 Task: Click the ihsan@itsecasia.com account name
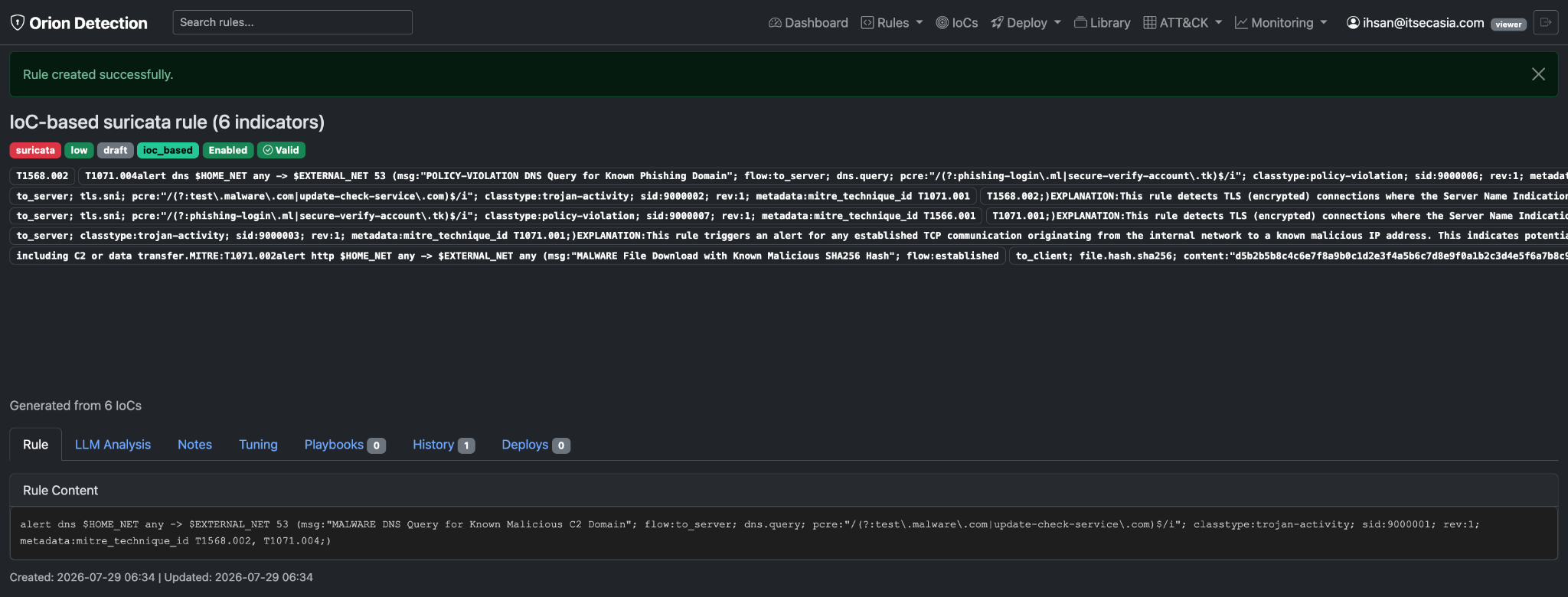(1423, 23)
